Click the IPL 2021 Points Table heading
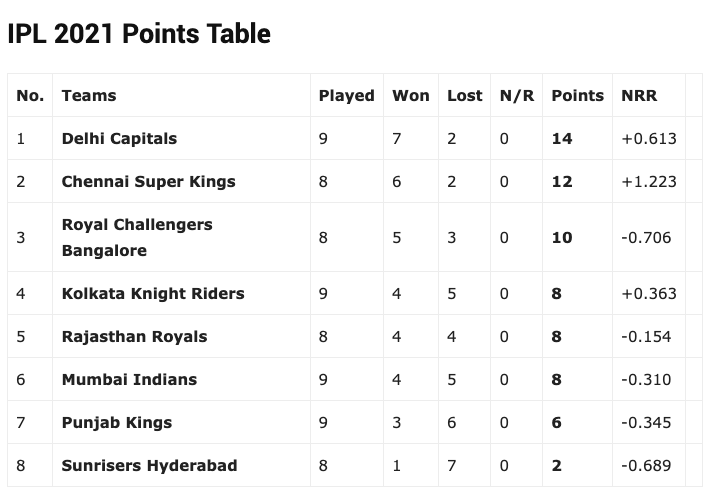This screenshot has width=711, height=492. [139, 33]
